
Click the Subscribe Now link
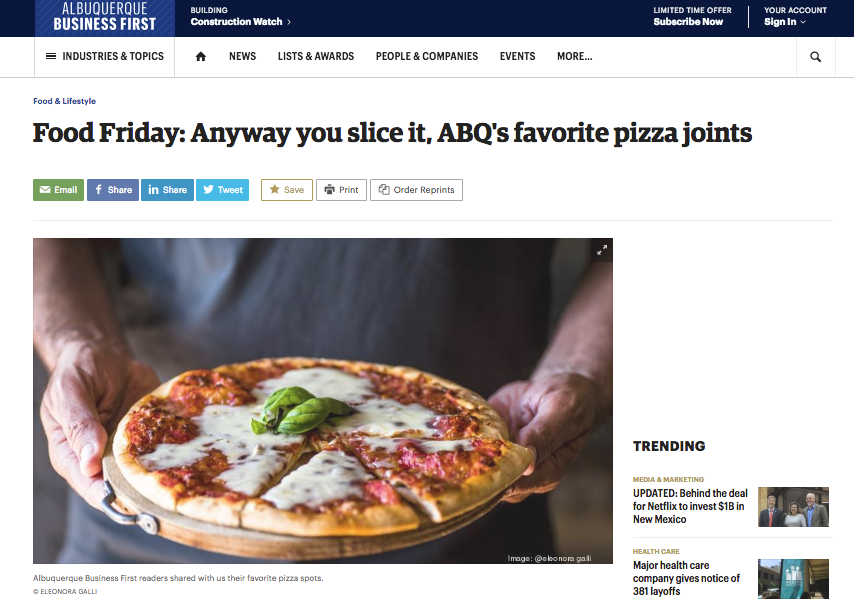tap(688, 22)
